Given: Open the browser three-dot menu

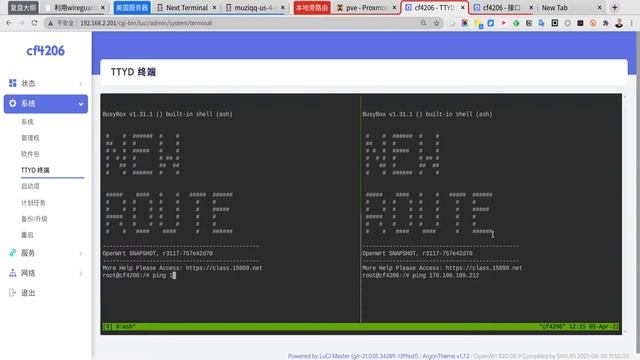Looking at the screenshot, I should (631, 23).
